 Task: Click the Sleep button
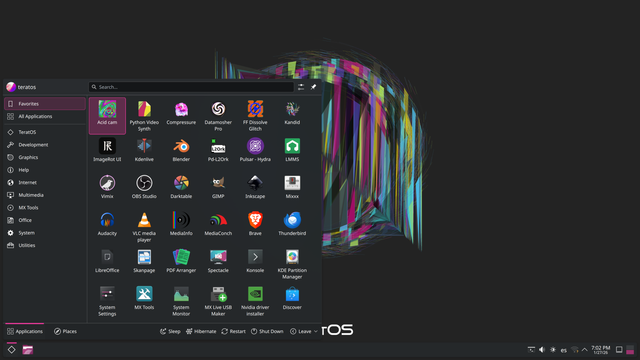pyautogui.click(x=170, y=331)
